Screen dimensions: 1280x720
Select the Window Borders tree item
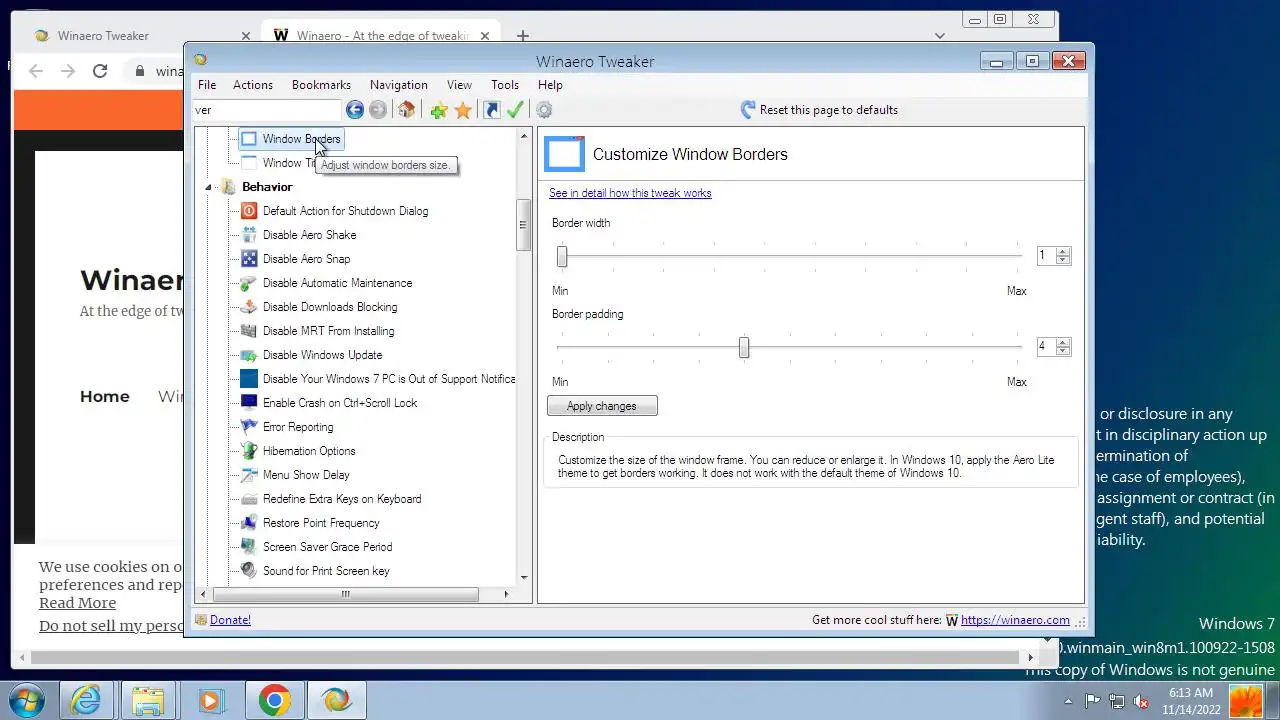(292, 139)
